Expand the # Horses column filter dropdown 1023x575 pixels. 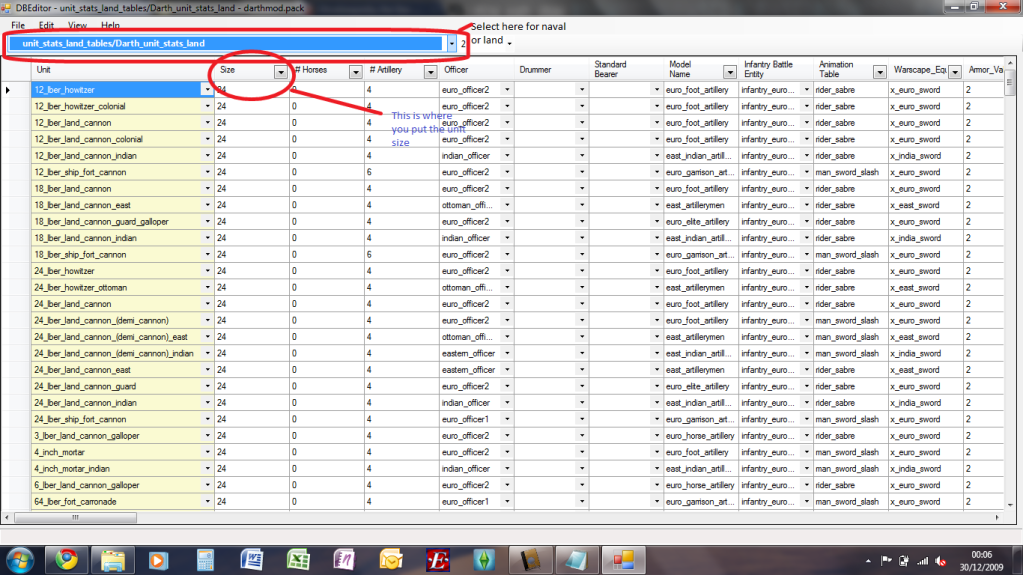pyautogui.click(x=354, y=72)
